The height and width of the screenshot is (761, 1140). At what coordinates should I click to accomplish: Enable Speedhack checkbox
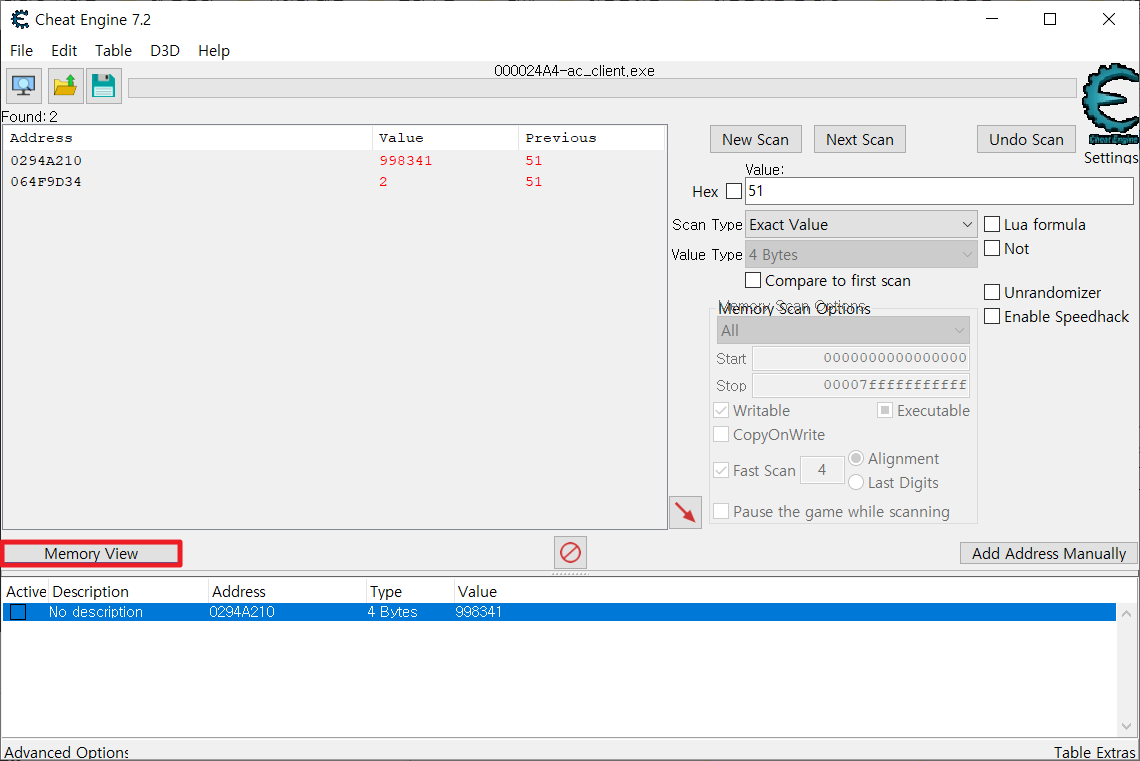(x=992, y=316)
